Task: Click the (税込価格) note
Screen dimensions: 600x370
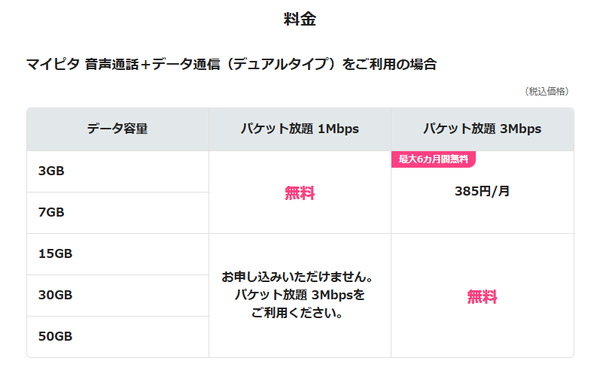Action: pos(546,91)
